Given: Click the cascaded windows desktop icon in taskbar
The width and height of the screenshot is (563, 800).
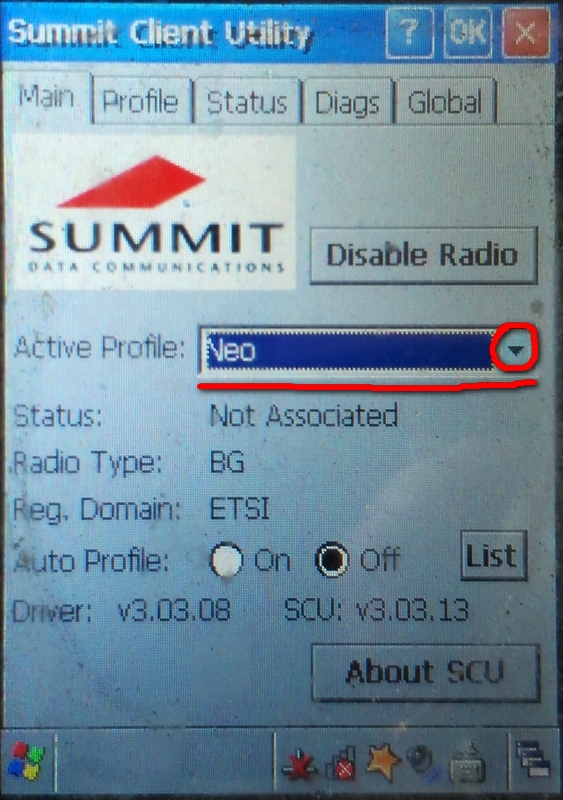Looking at the screenshot, I should pos(533,760).
